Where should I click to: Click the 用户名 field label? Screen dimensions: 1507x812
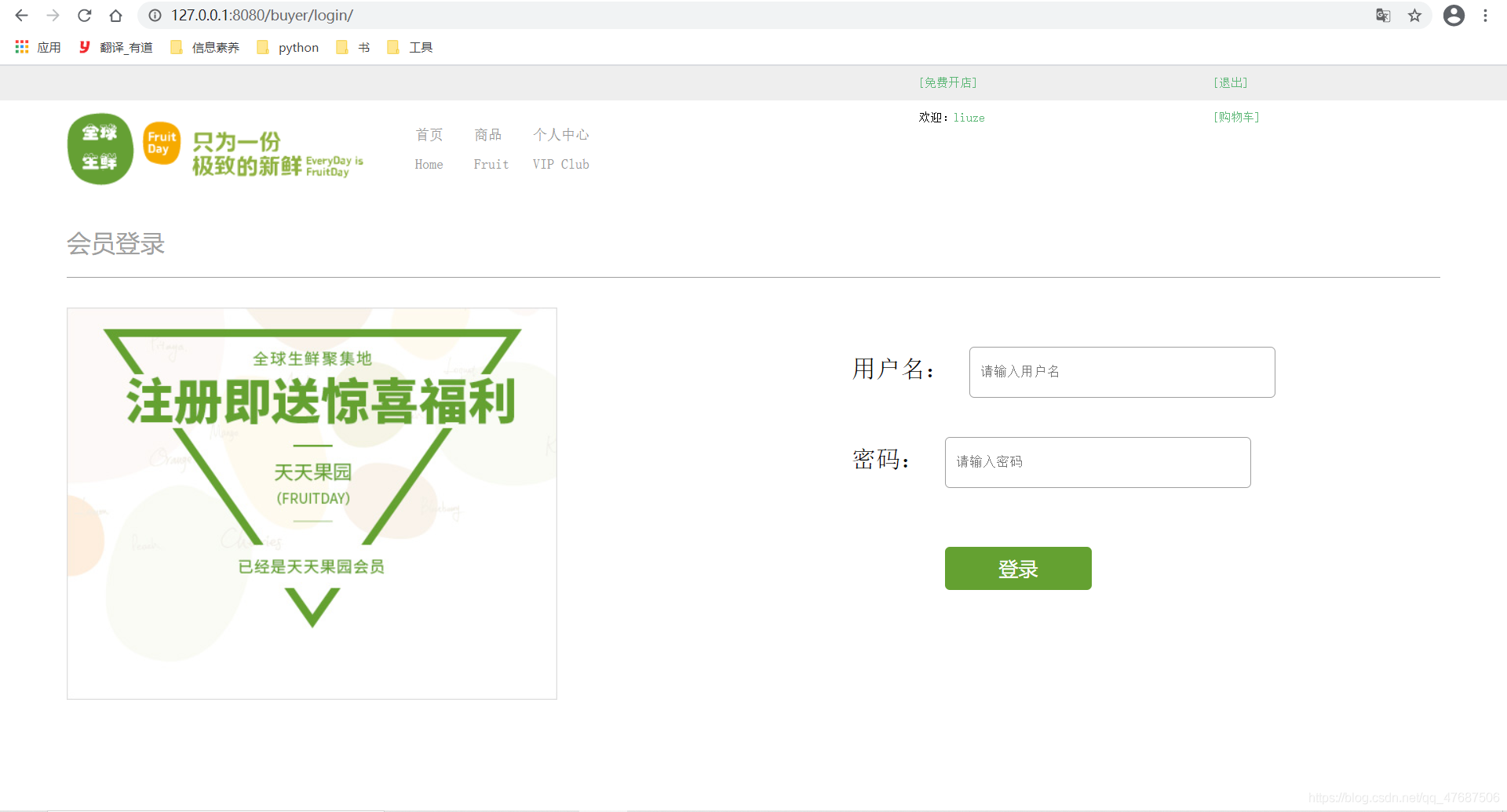893,369
